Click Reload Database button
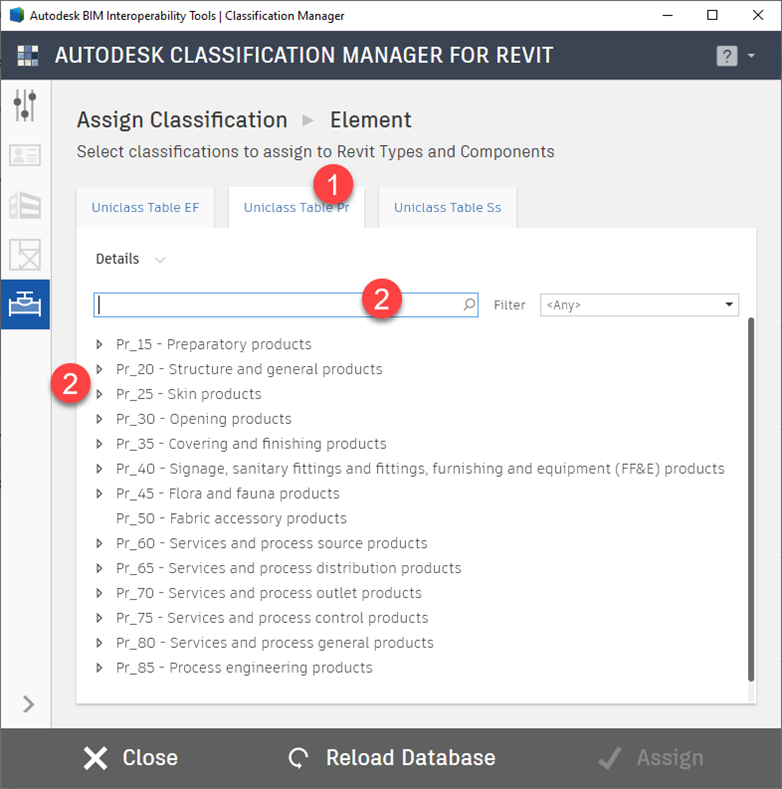 click(x=392, y=758)
